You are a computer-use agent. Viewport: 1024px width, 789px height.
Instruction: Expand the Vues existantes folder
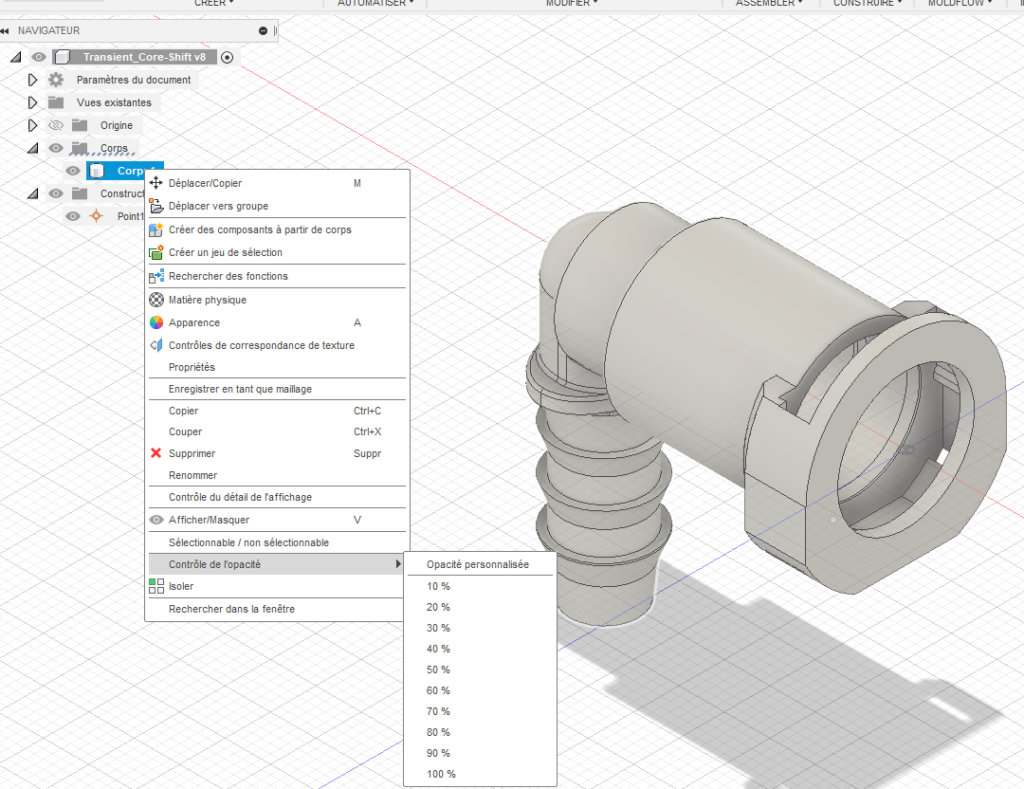[31, 102]
